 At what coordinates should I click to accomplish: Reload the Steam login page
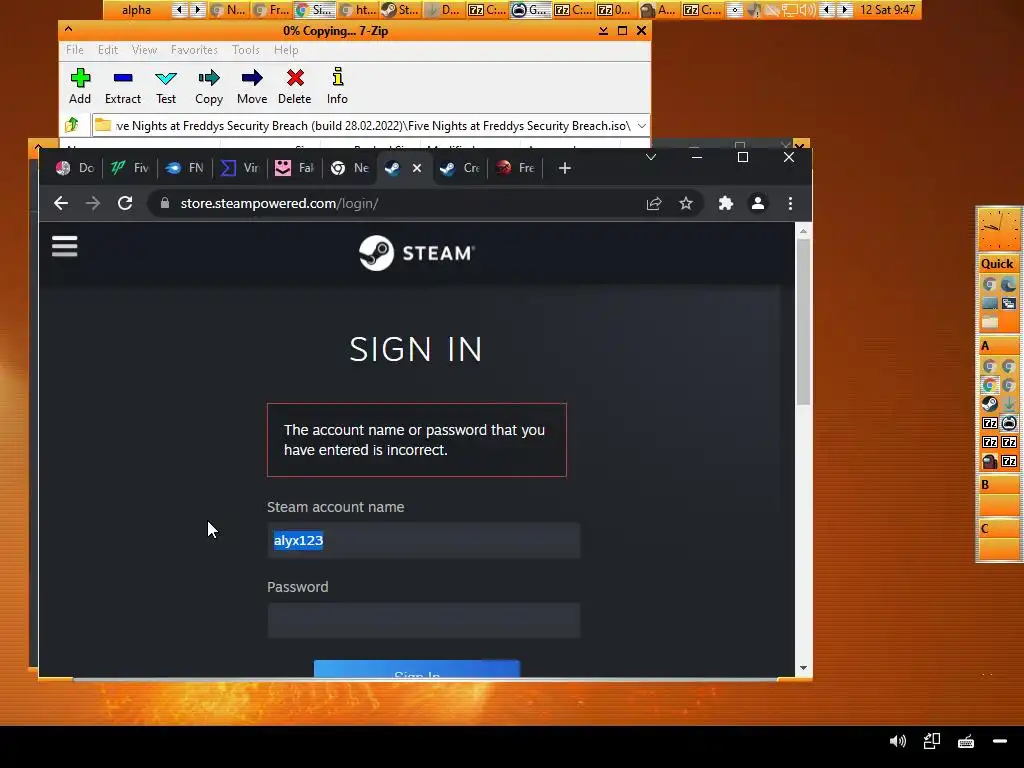pos(125,203)
